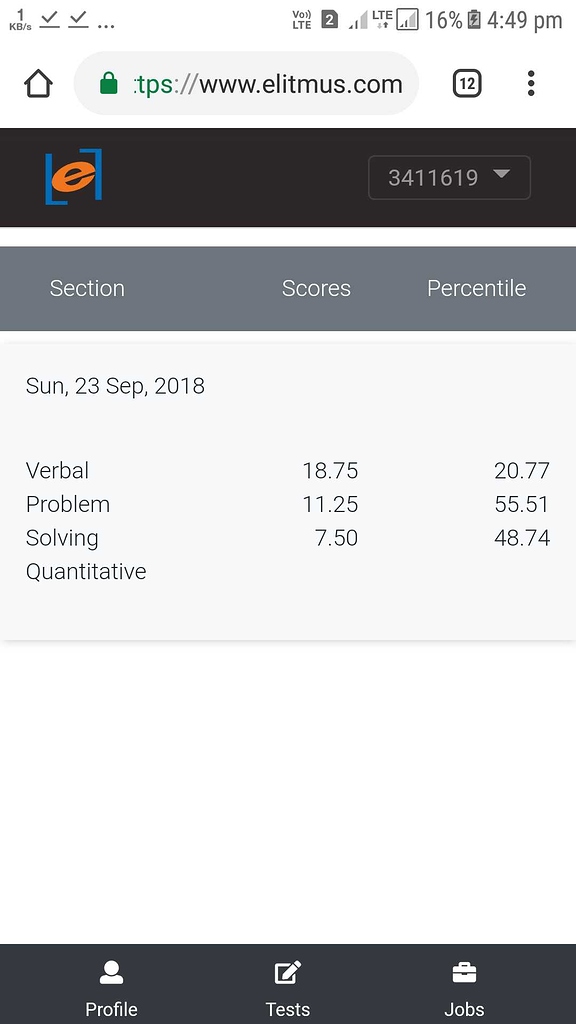The width and height of the screenshot is (576, 1024).
Task: Select the Sun, 23 Sep, 2018 test entry
Action: pos(115,386)
